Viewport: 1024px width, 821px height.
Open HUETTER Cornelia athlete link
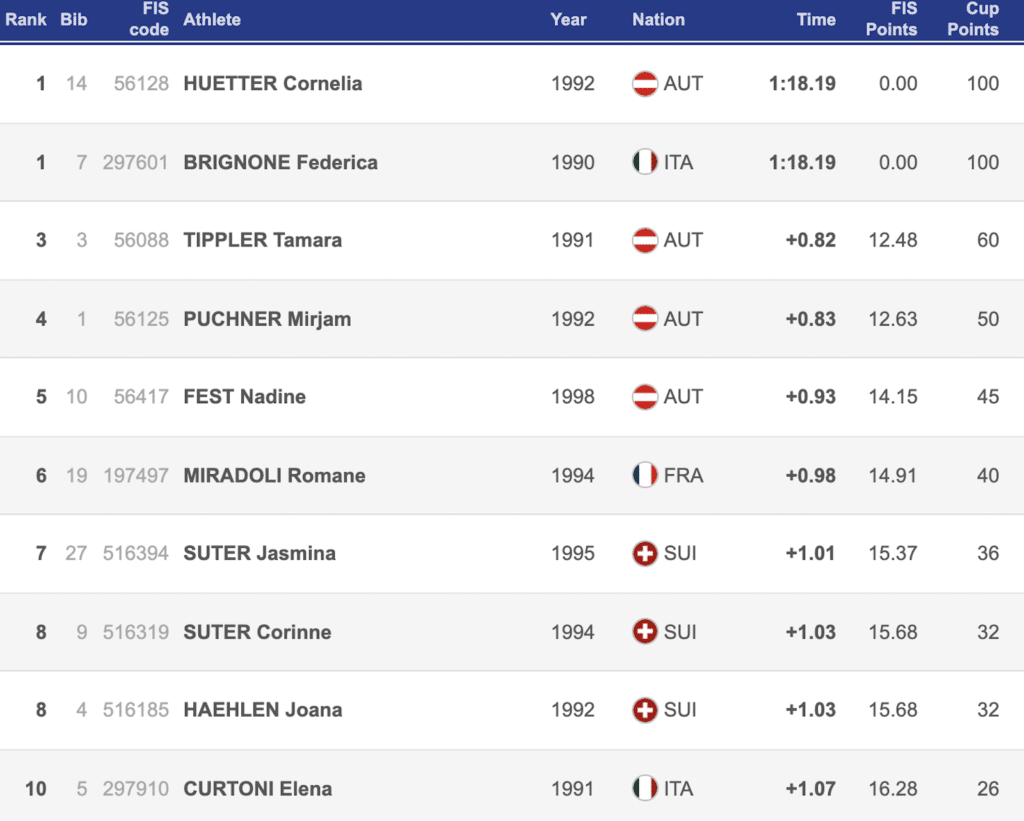point(272,84)
